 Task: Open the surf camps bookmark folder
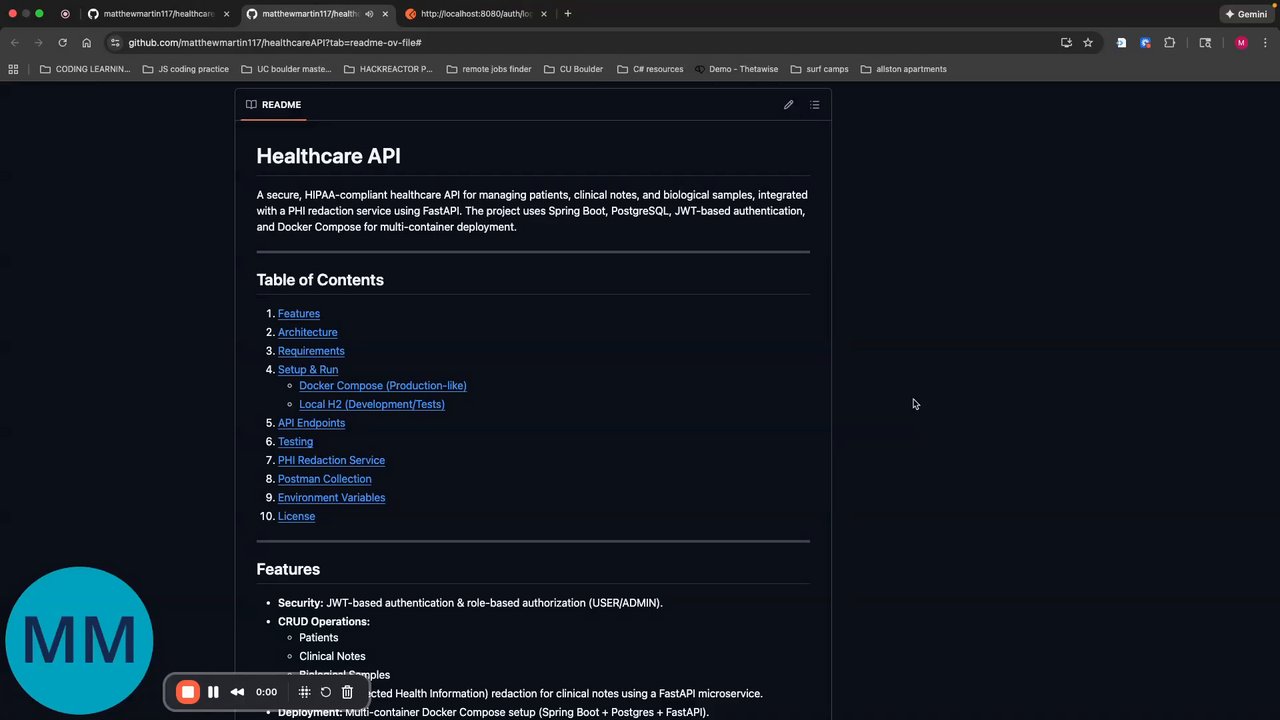[819, 69]
